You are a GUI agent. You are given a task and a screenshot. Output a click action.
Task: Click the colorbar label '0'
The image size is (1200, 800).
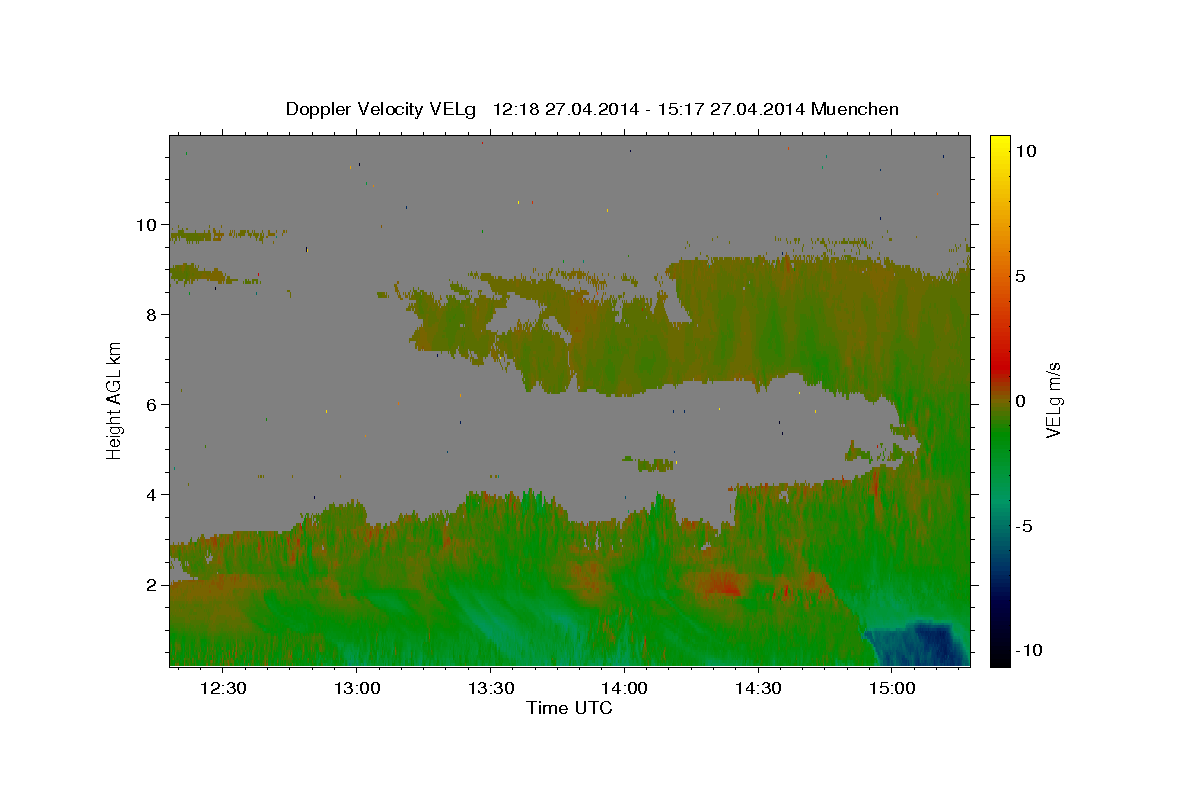coord(1020,400)
